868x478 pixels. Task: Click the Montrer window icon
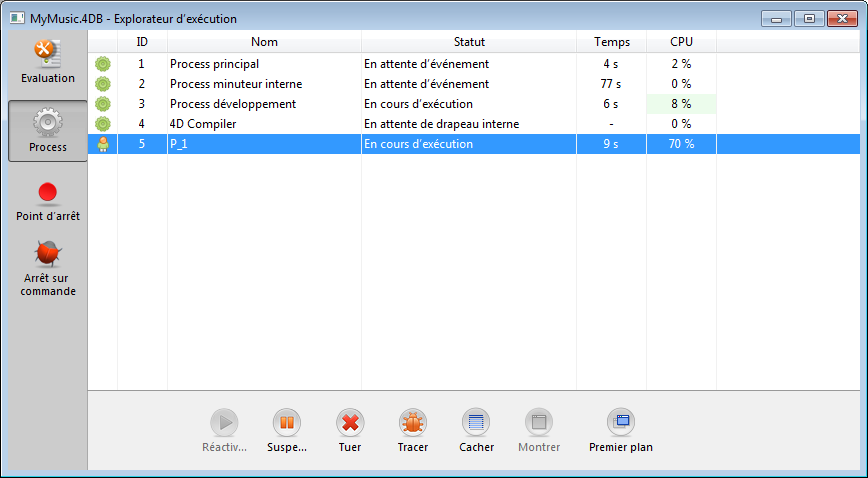point(539,423)
